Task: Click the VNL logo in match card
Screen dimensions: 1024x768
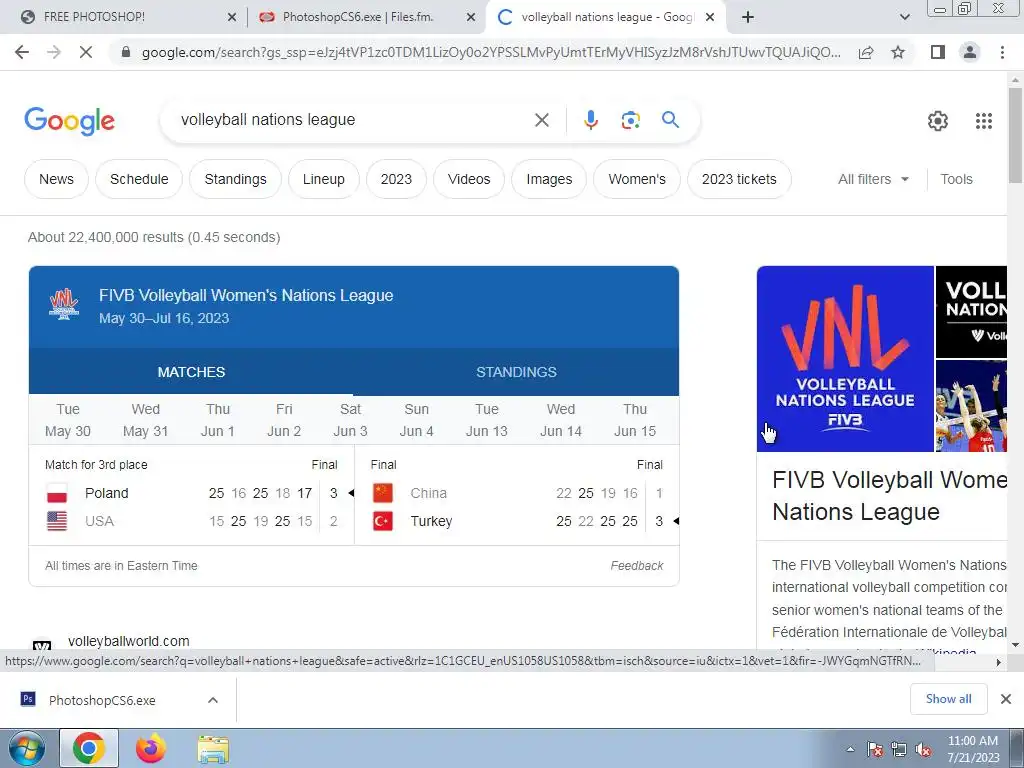Action: click(x=64, y=304)
